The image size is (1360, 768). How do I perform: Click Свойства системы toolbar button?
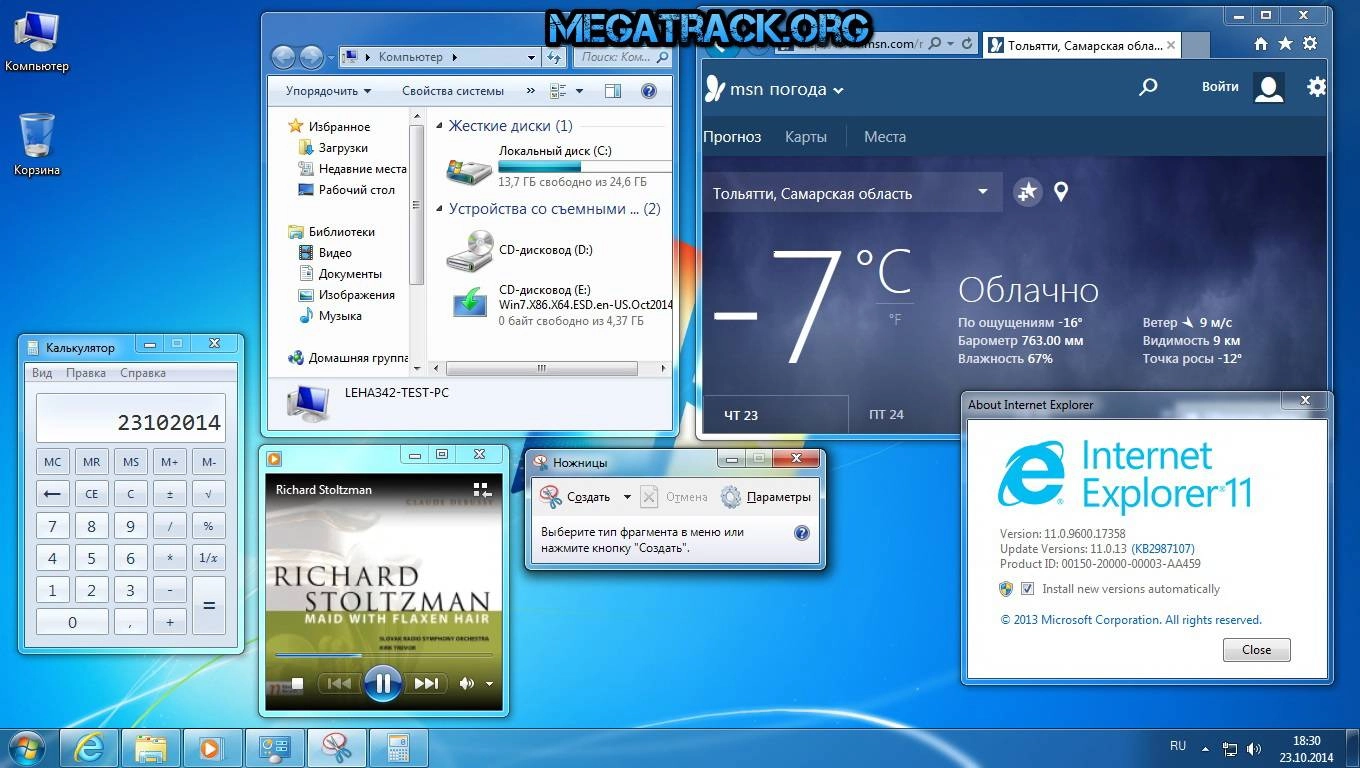coord(453,91)
